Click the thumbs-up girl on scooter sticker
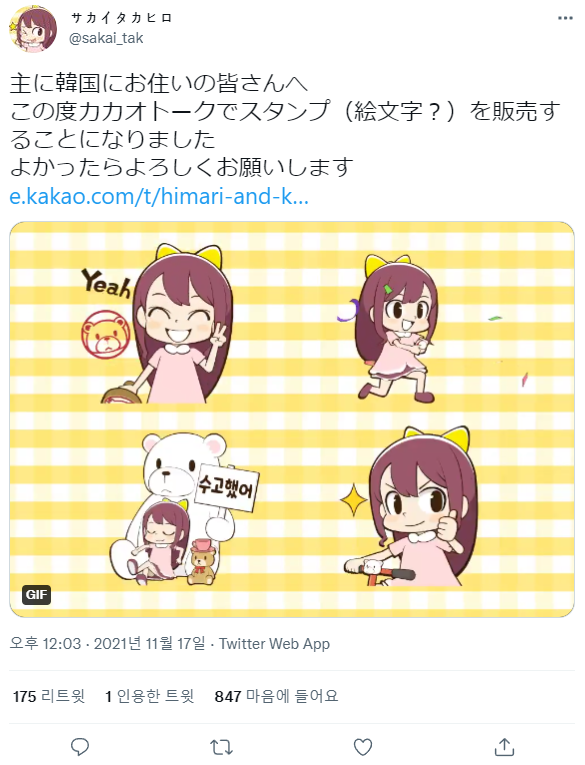The height and width of the screenshot is (765, 585). coord(410,507)
